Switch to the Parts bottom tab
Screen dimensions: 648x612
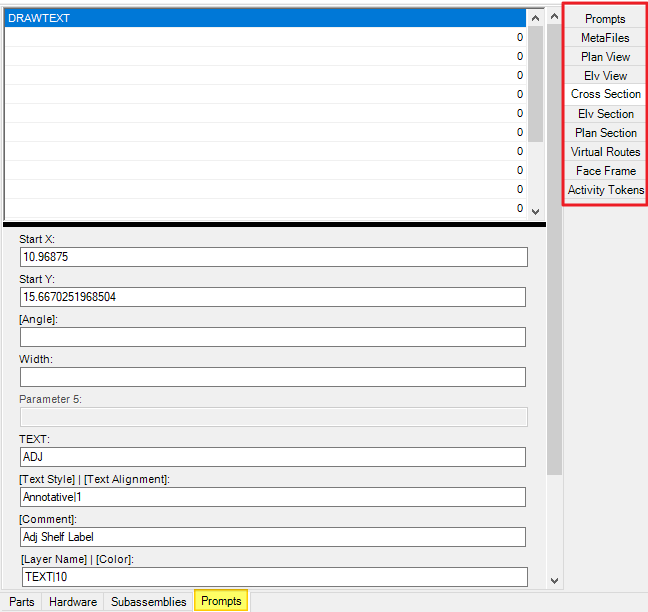21,602
